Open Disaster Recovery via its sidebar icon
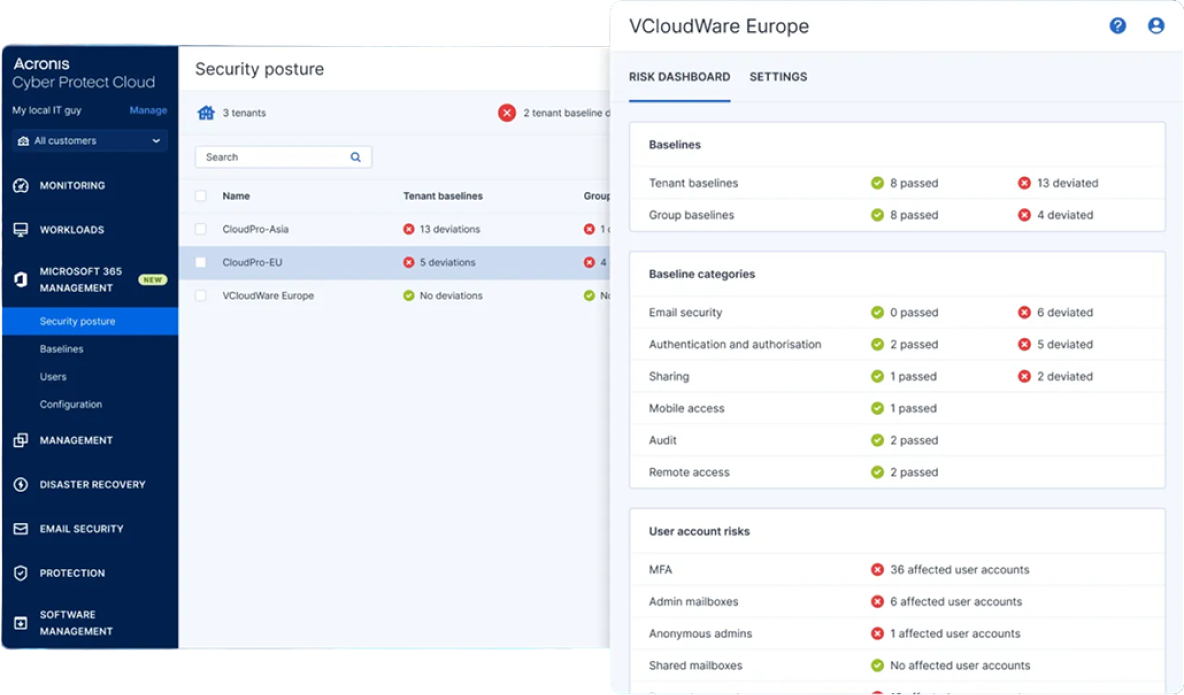This screenshot has height=695, width=1184. [21, 484]
